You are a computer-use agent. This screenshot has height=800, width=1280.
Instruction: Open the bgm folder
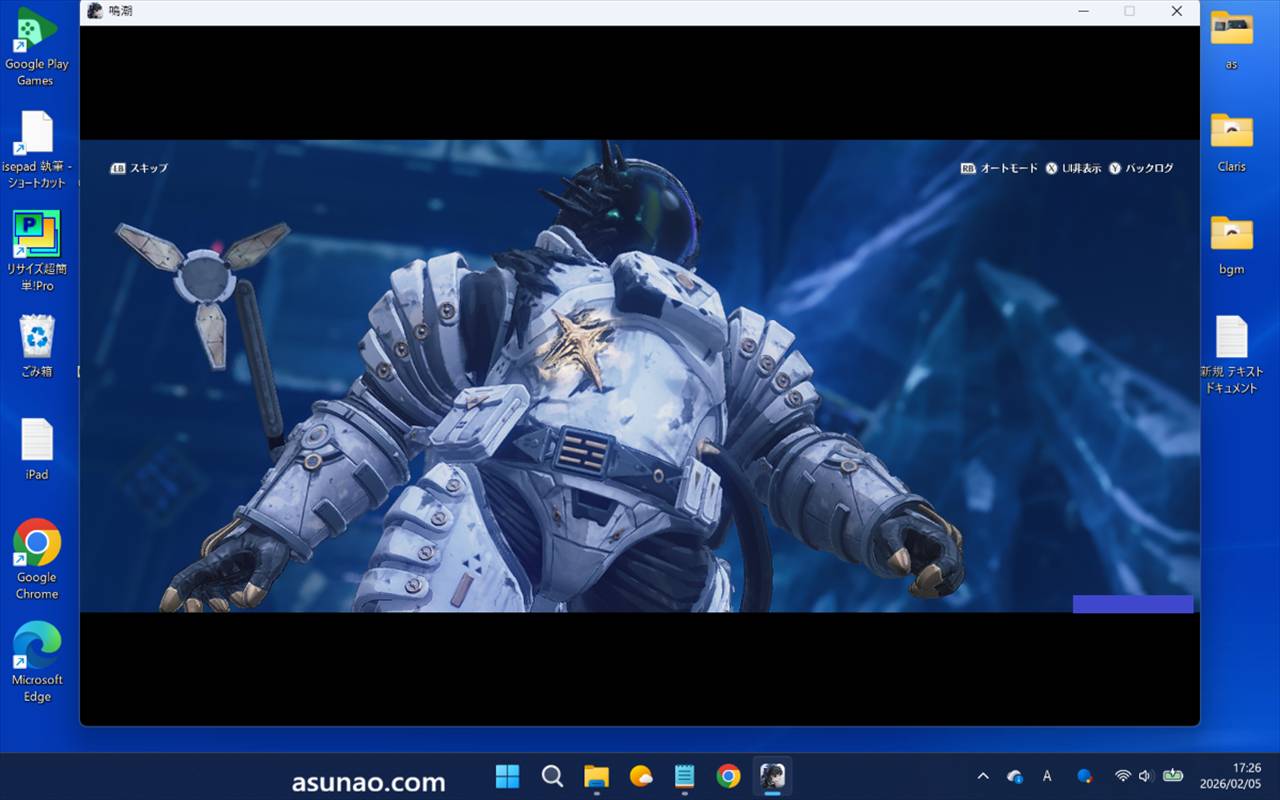[1231, 244]
